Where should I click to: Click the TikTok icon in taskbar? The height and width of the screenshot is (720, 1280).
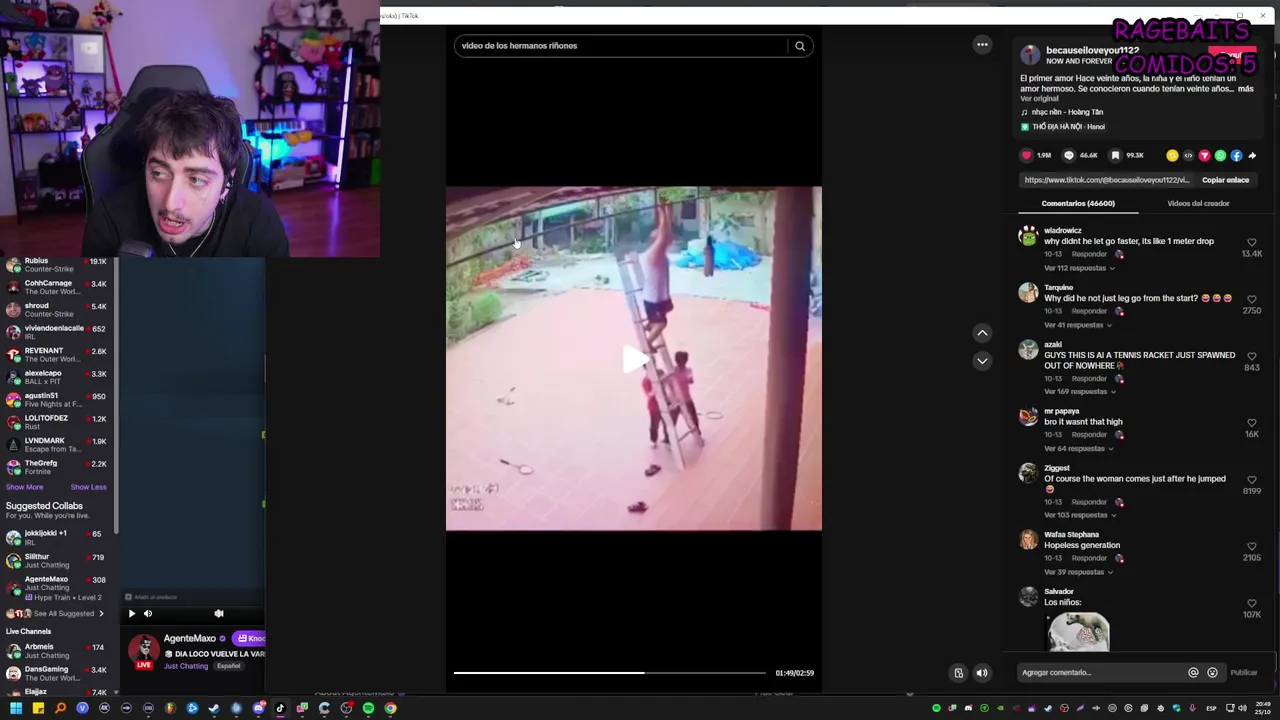pyautogui.click(x=280, y=708)
